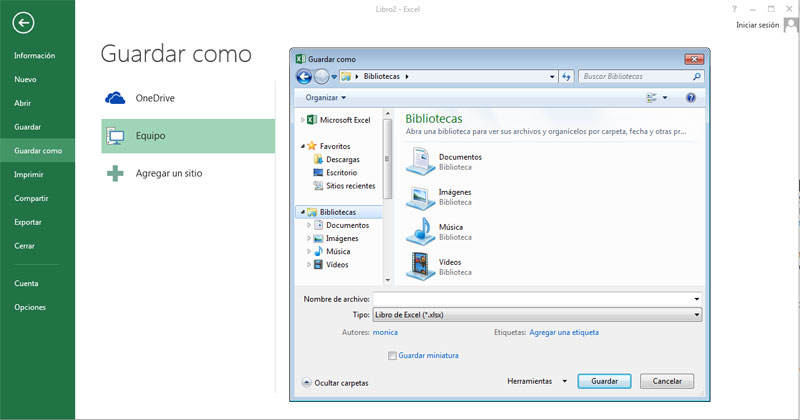Click the Iniciar sesión link
Screen dimensions: 800x420
pos(758,25)
